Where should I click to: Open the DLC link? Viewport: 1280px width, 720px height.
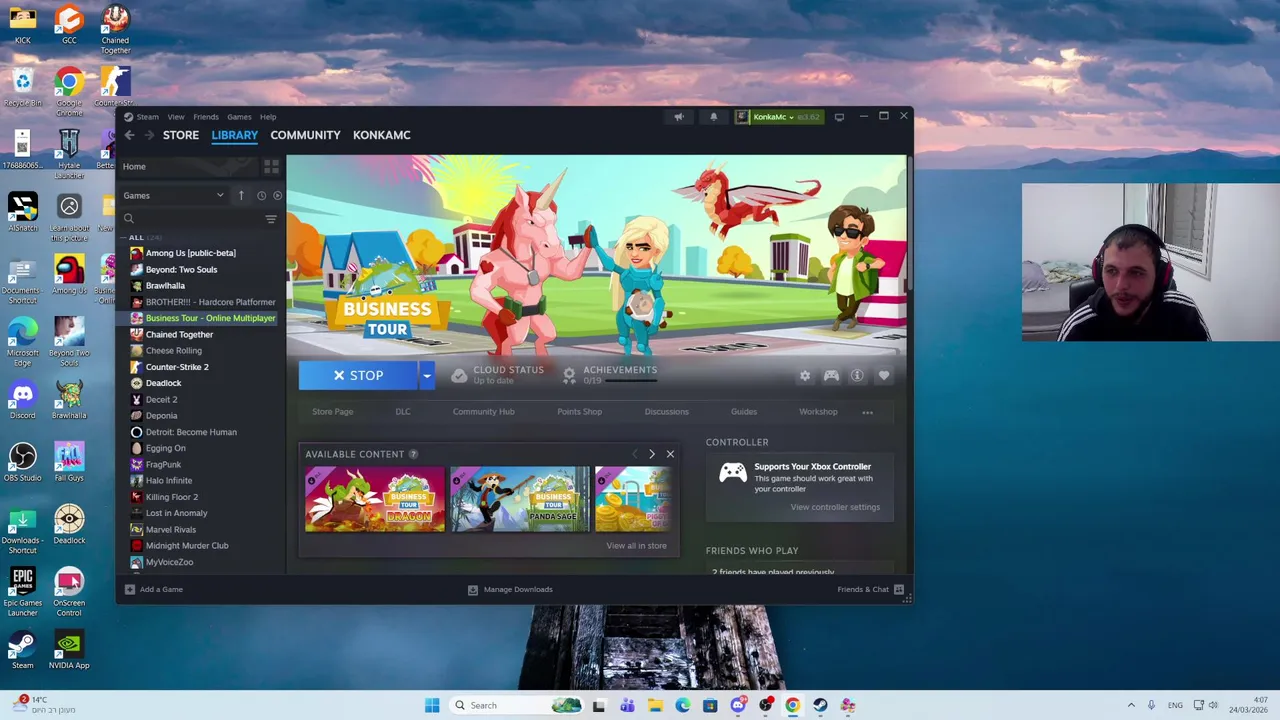point(403,412)
